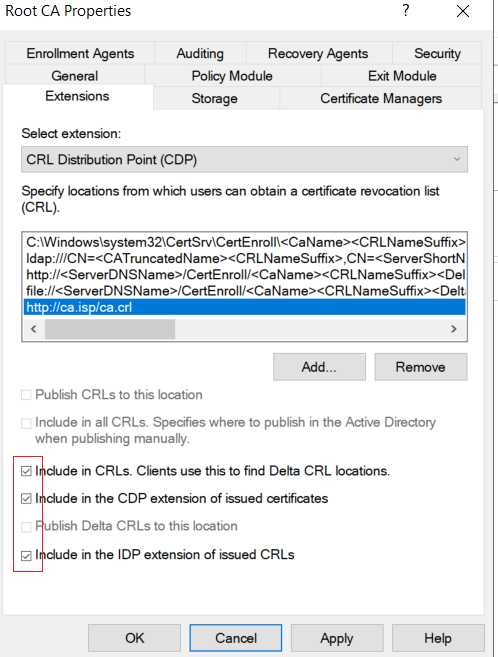This screenshot has height=657, width=498.
Task: Switch to the Storage tab
Action: pyautogui.click(x=214, y=98)
